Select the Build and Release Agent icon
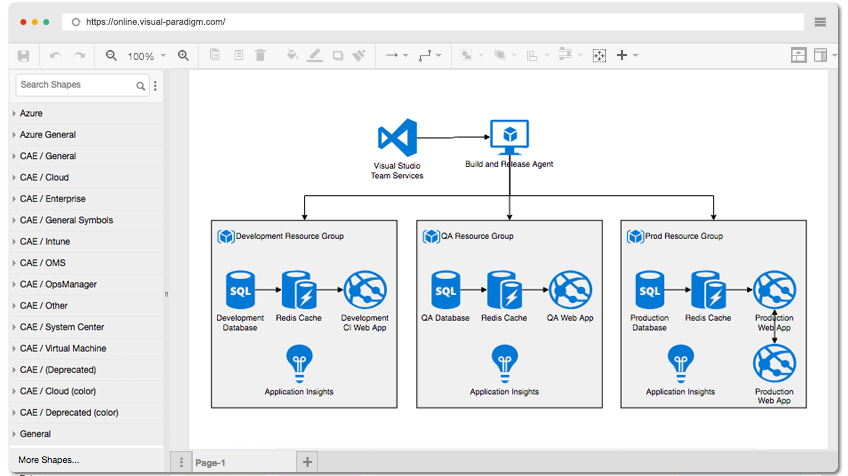The height and width of the screenshot is (476, 848). (x=509, y=137)
